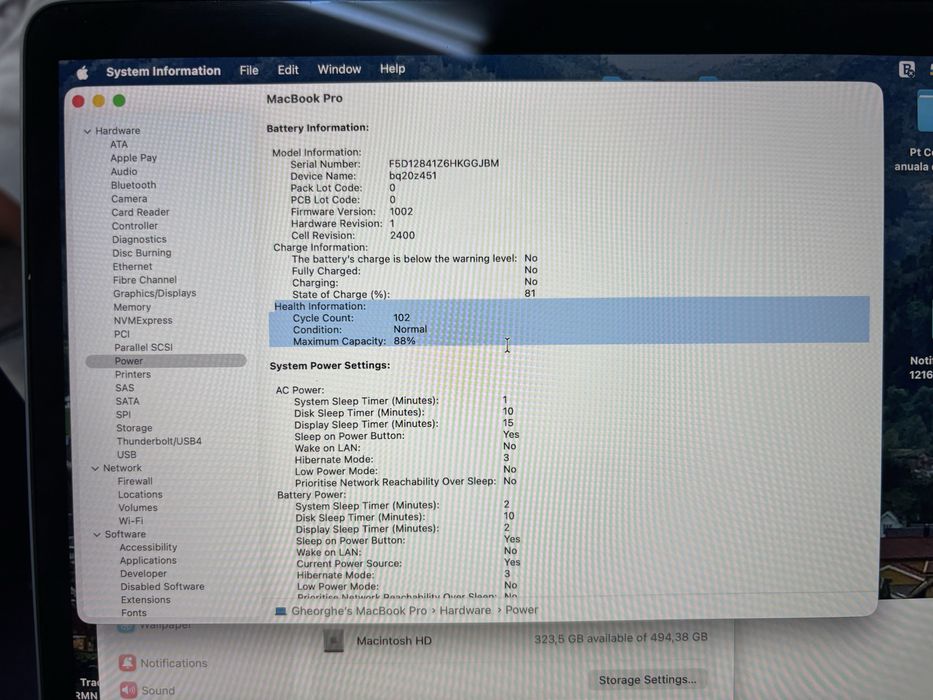
Task: Click the Maximum Capacity 88% value
Action: (405, 341)
